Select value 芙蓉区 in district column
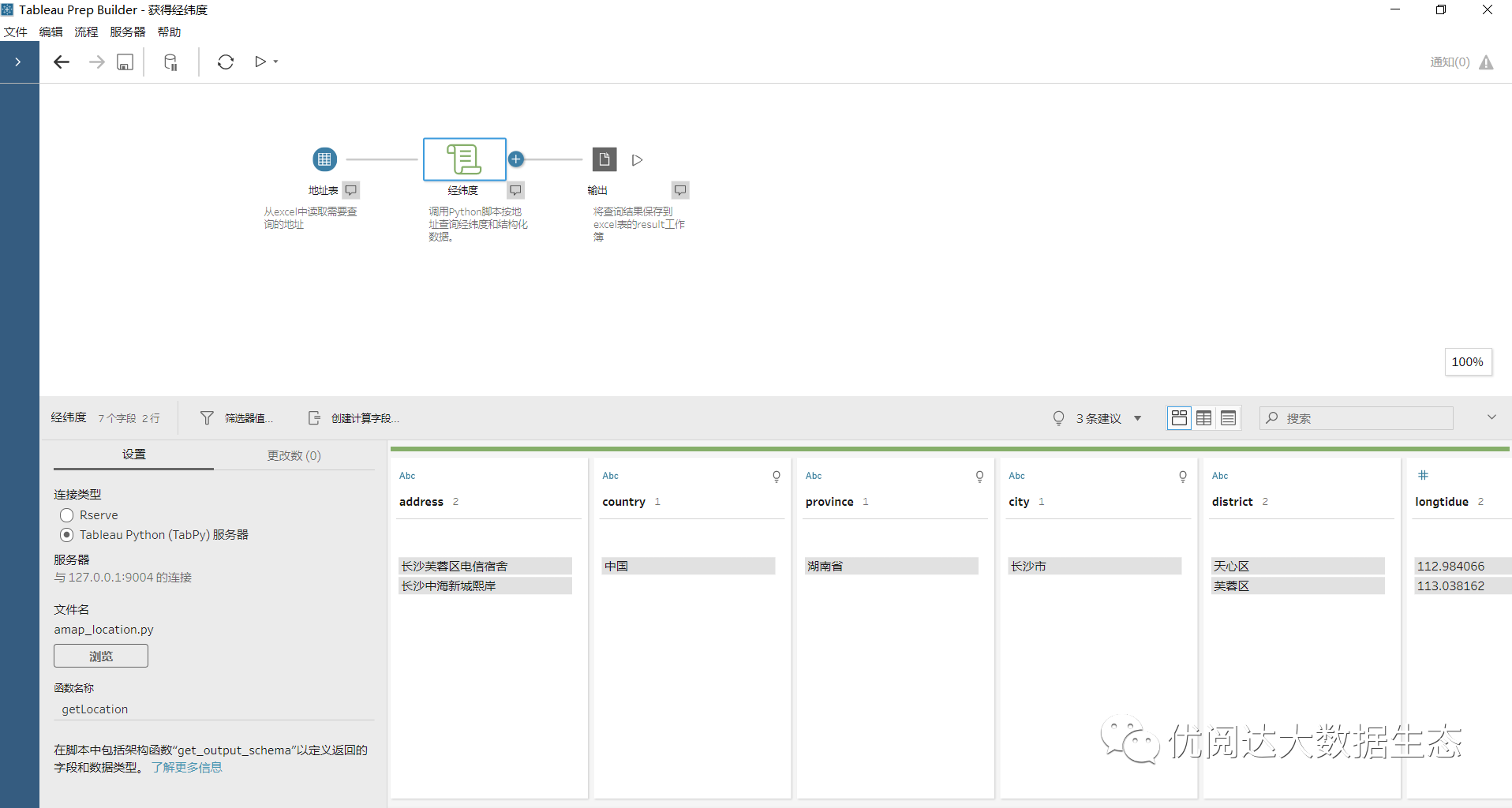Image resolution: width=1512 pixels, height=808 pixels. click(x=1298, y=585)
